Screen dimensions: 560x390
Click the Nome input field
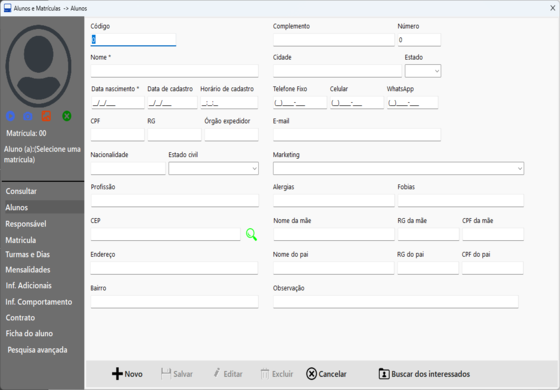pyautogui.click(x=174, y=71)
